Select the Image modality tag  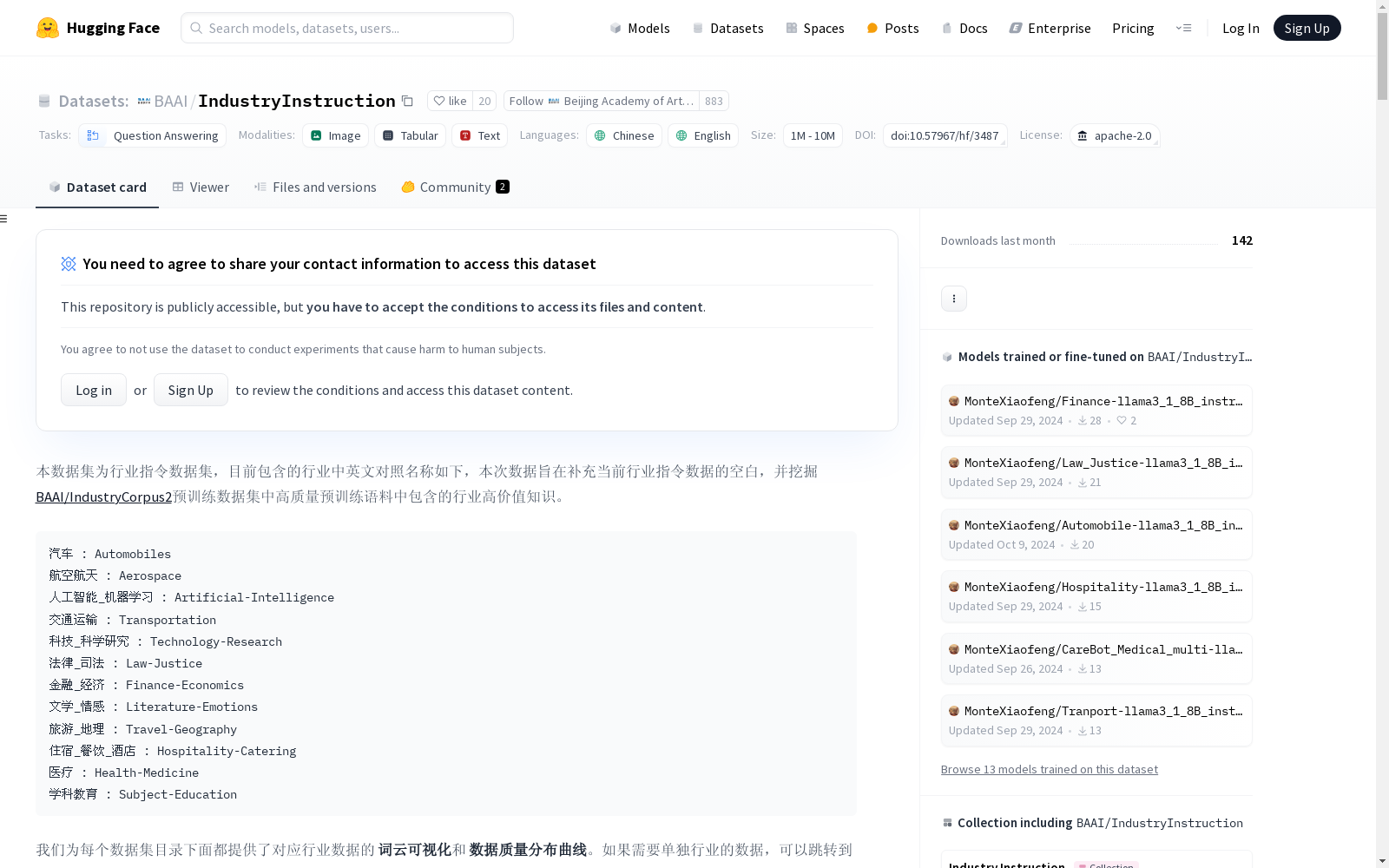coord(336,135)
